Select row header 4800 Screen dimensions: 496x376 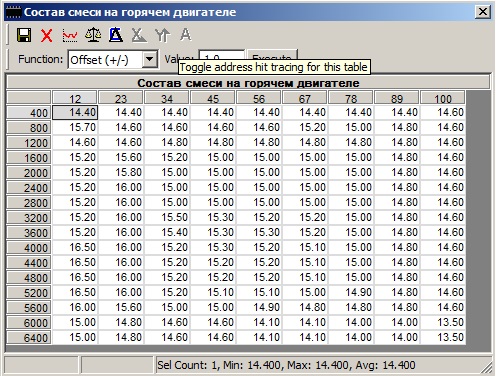pos(29,278)
